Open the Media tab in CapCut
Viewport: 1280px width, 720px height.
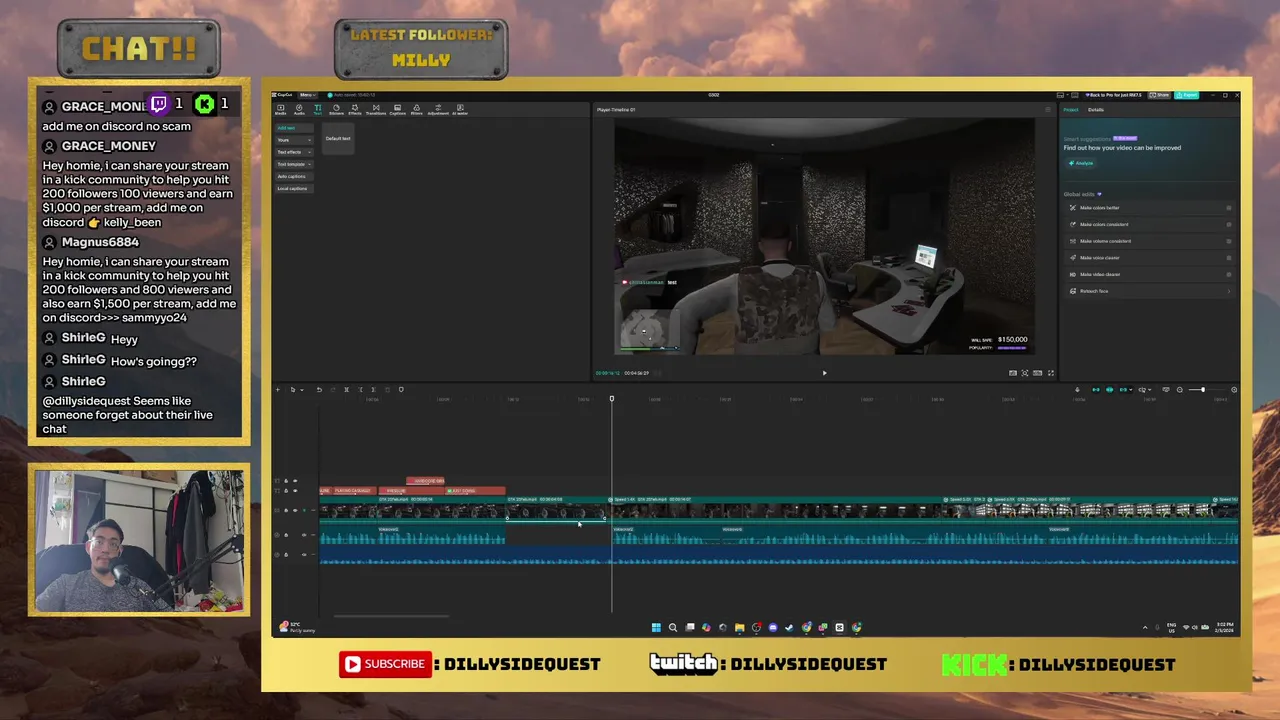pyautogui.click(x=280, y=109)
